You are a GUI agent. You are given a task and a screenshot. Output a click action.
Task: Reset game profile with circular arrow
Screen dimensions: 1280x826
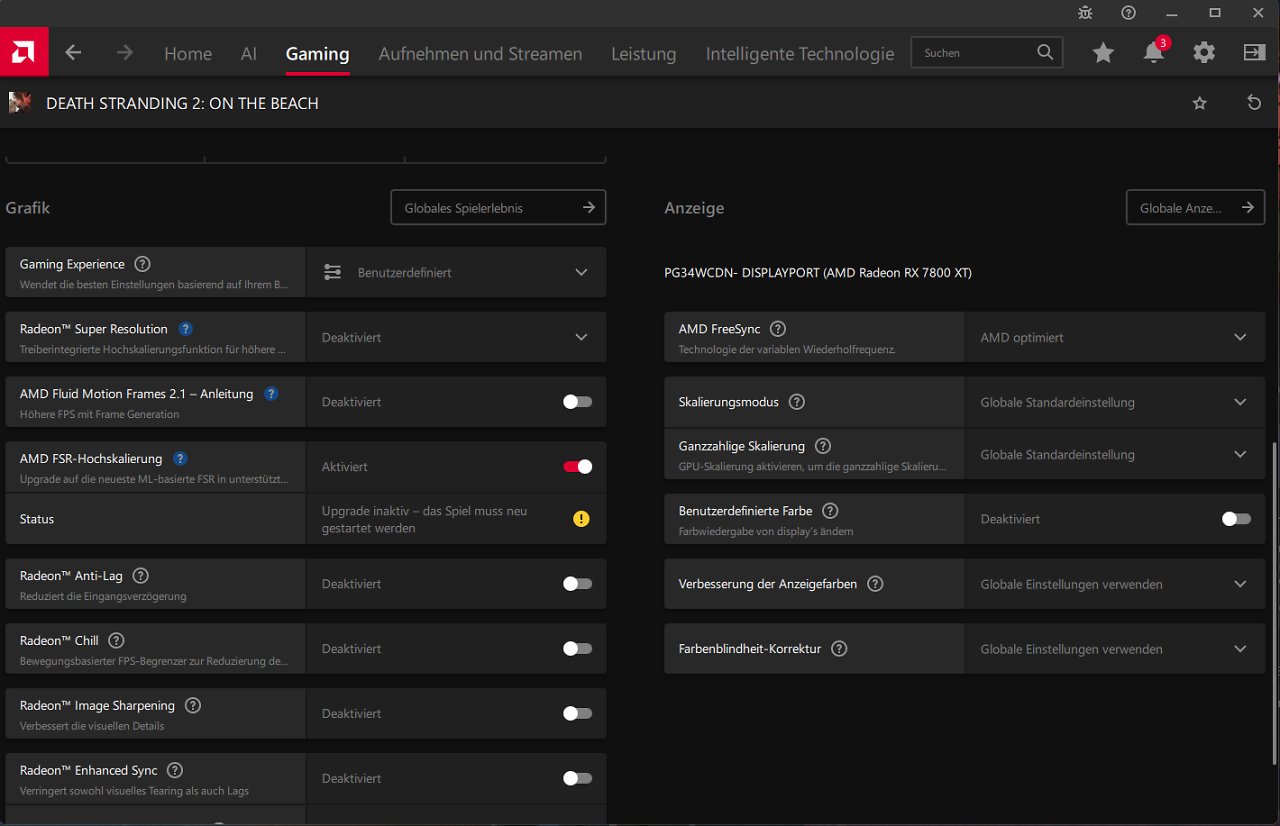[x=1254, y=103]
